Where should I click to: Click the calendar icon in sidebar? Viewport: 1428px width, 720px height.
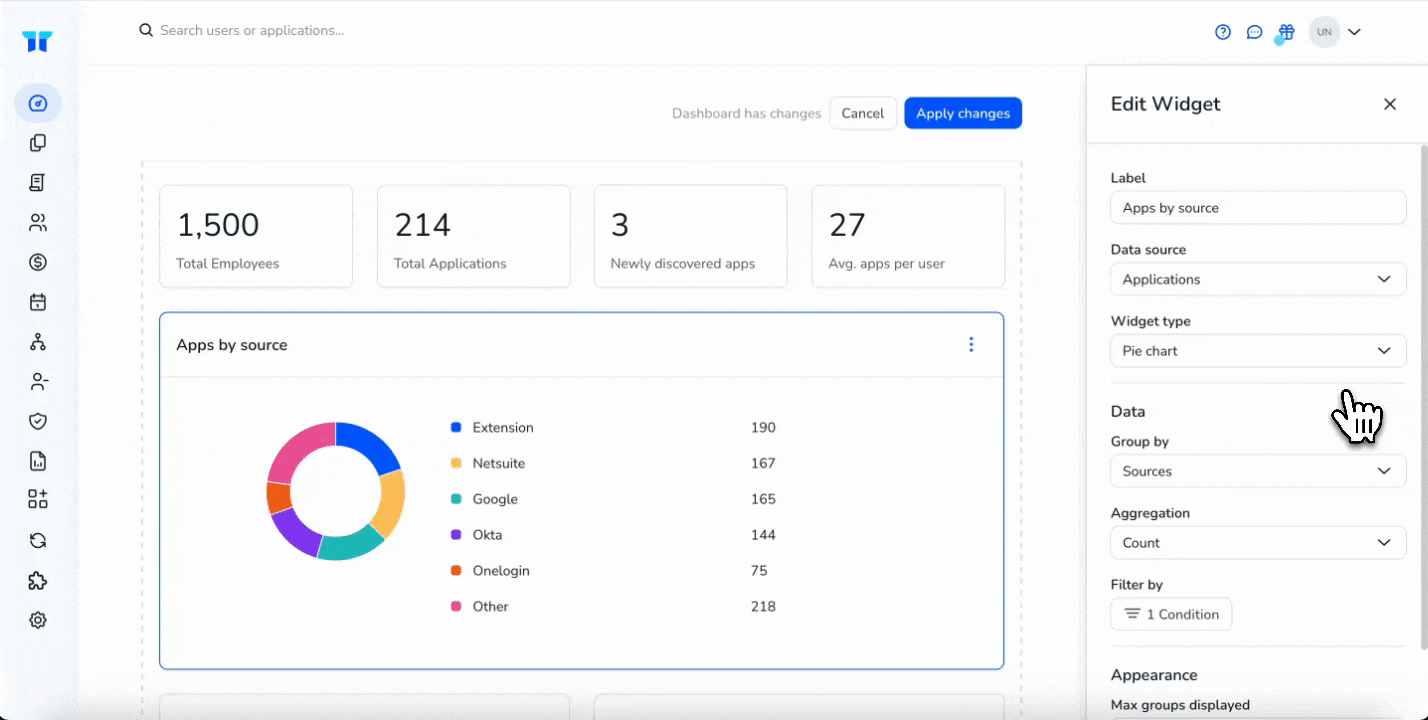[x=38, y=302]
